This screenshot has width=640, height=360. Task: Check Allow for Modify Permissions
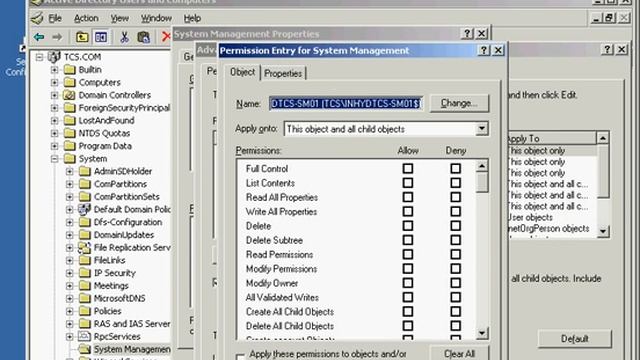[408, 269]
